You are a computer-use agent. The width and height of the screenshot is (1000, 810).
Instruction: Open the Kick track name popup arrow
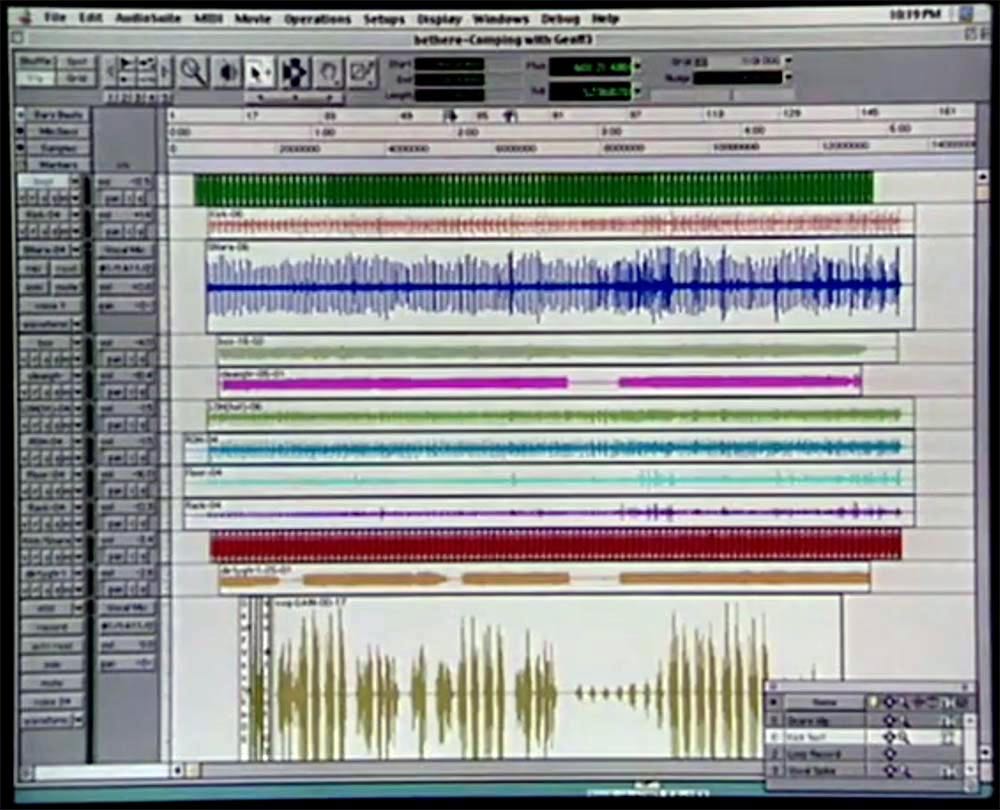pyautogui.click(x=78, y=213)
